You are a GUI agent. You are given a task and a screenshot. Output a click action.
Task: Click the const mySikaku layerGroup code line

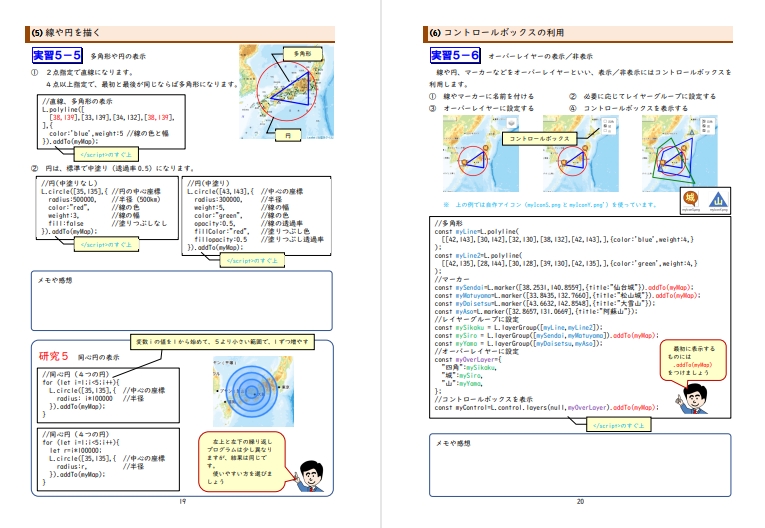tap(519, 327)
